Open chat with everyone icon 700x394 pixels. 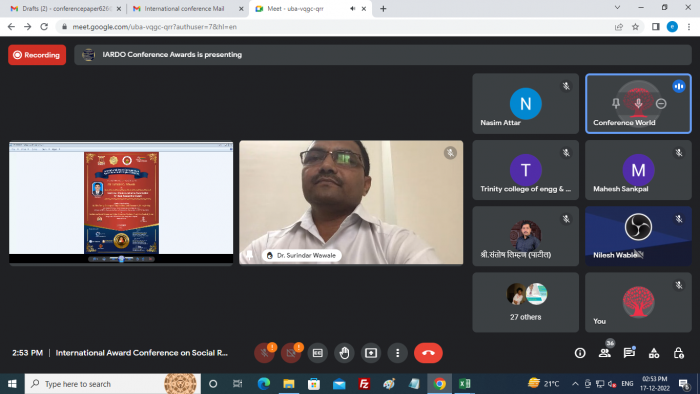629,353
